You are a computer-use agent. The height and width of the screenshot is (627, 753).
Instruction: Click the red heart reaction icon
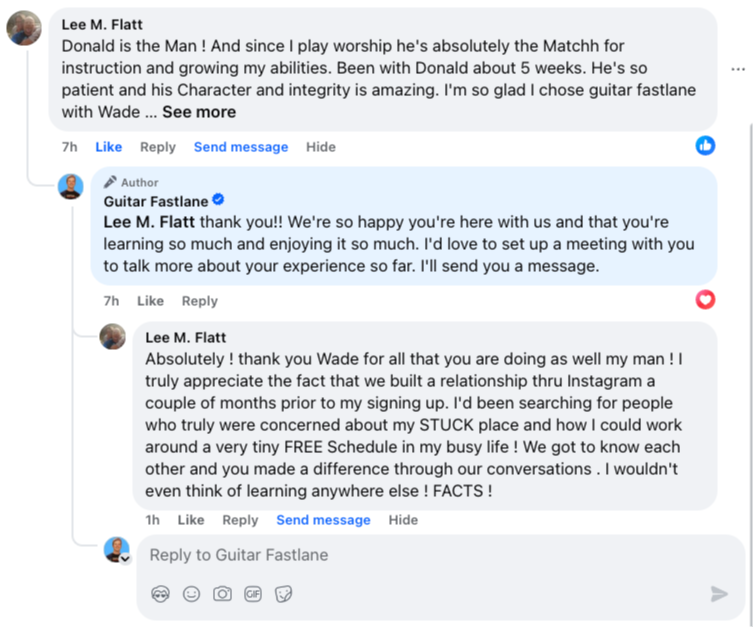[x=706, y=299]
